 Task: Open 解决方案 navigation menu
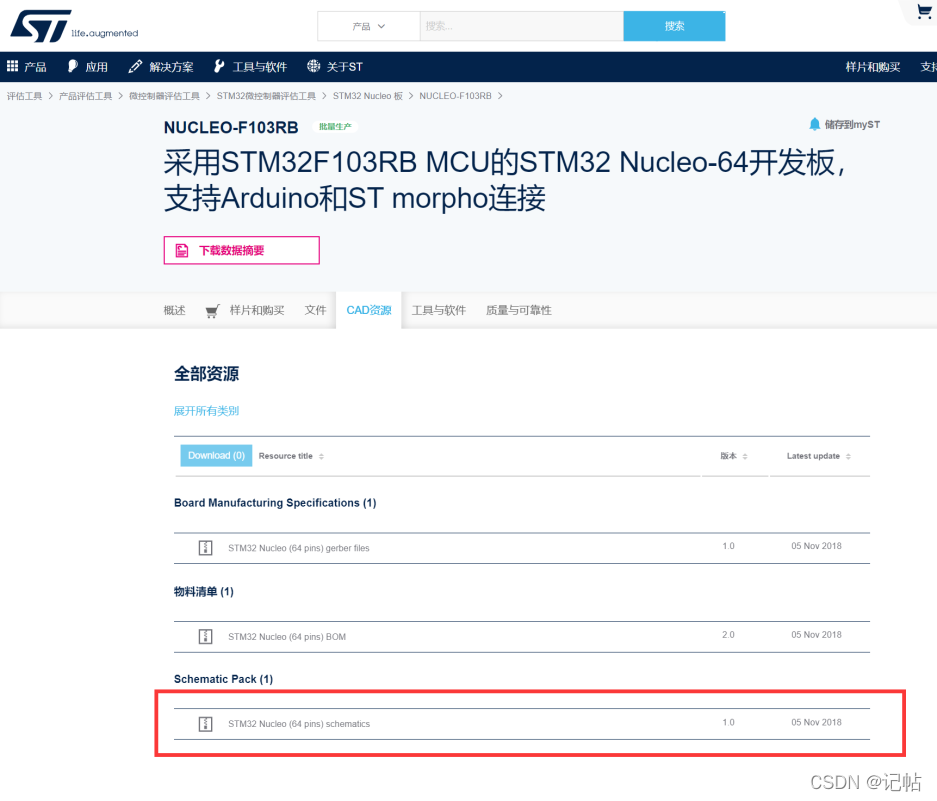[x=161, y=66]
